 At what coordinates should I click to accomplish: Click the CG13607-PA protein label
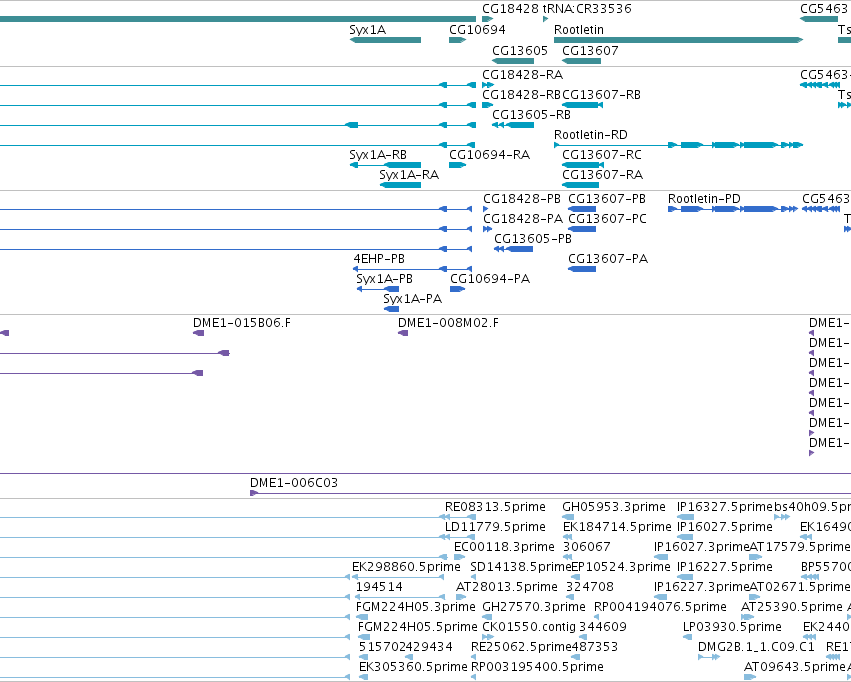click(x=608, y=259)
